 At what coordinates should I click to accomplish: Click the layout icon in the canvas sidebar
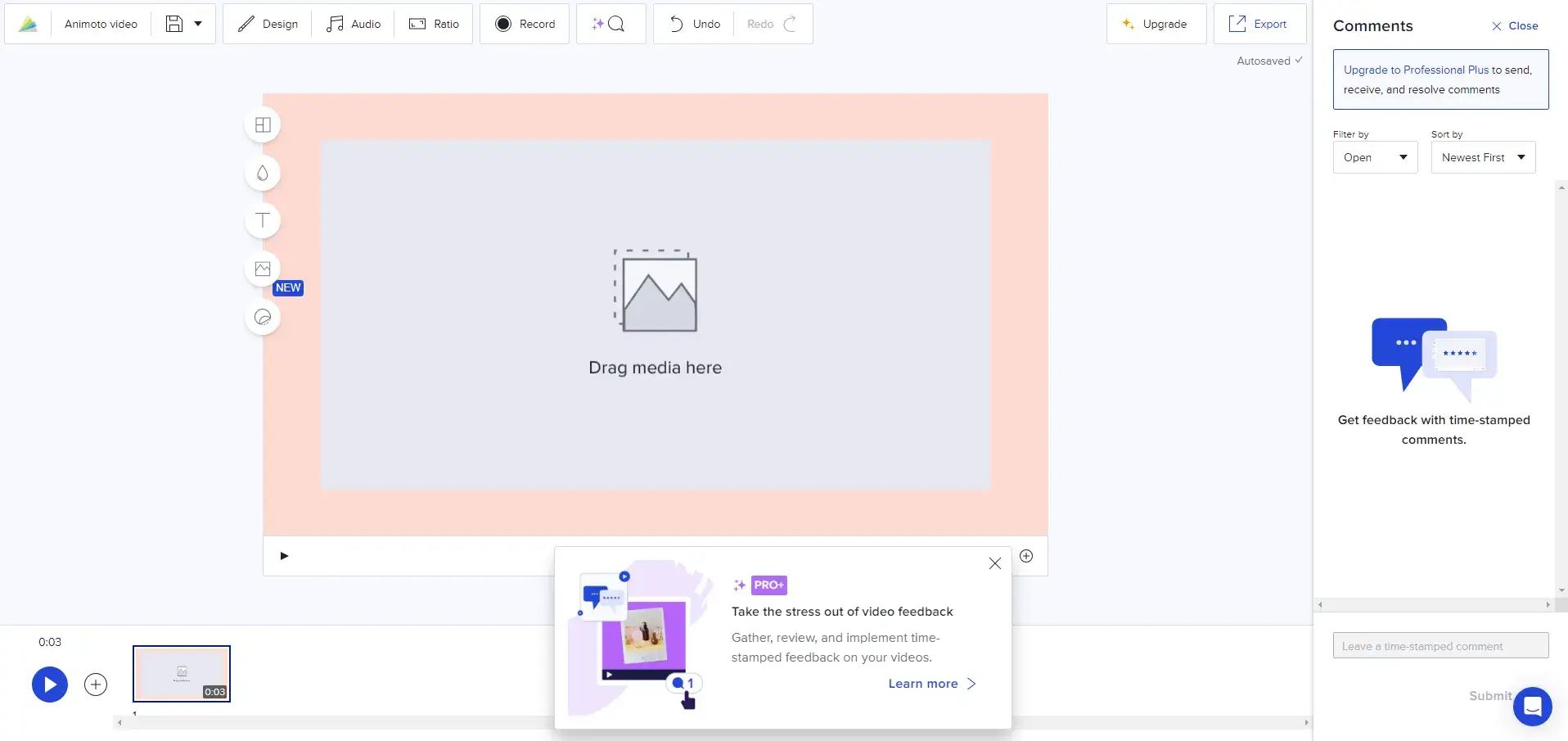coord(263,125)
